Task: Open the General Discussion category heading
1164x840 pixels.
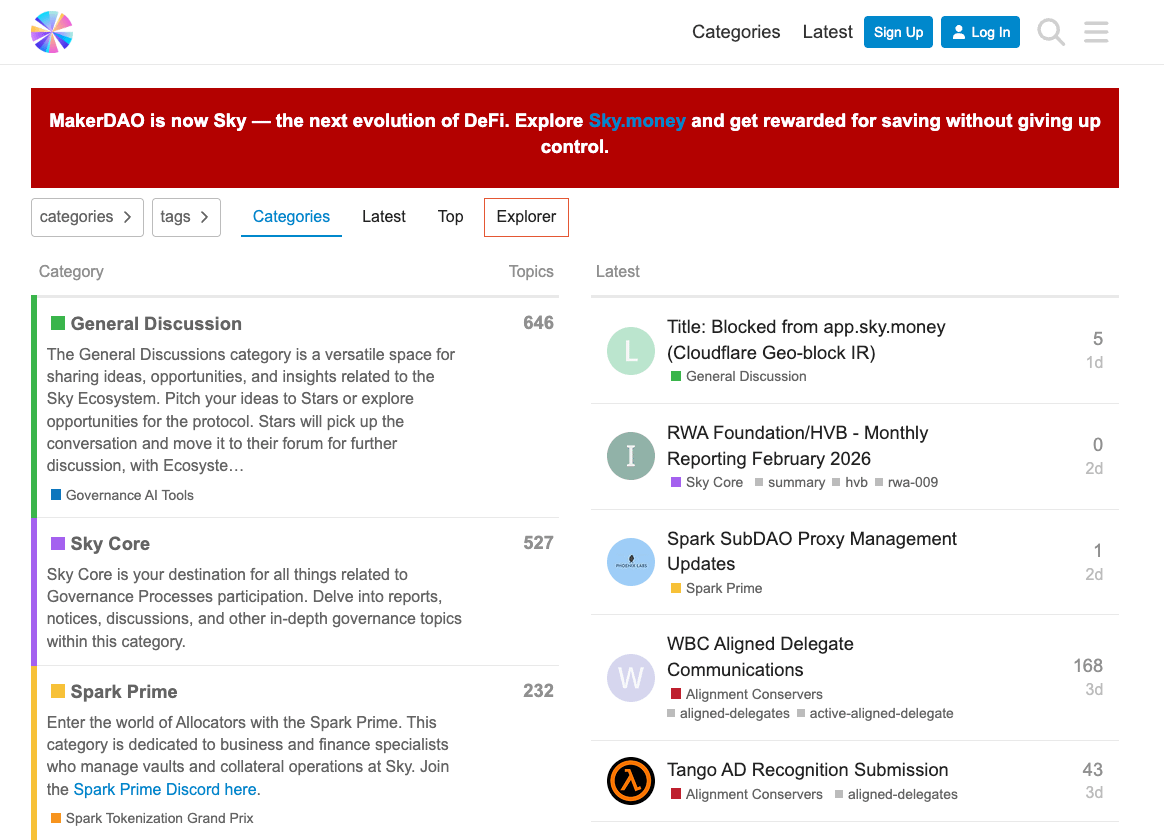Action: coord(156,324)
